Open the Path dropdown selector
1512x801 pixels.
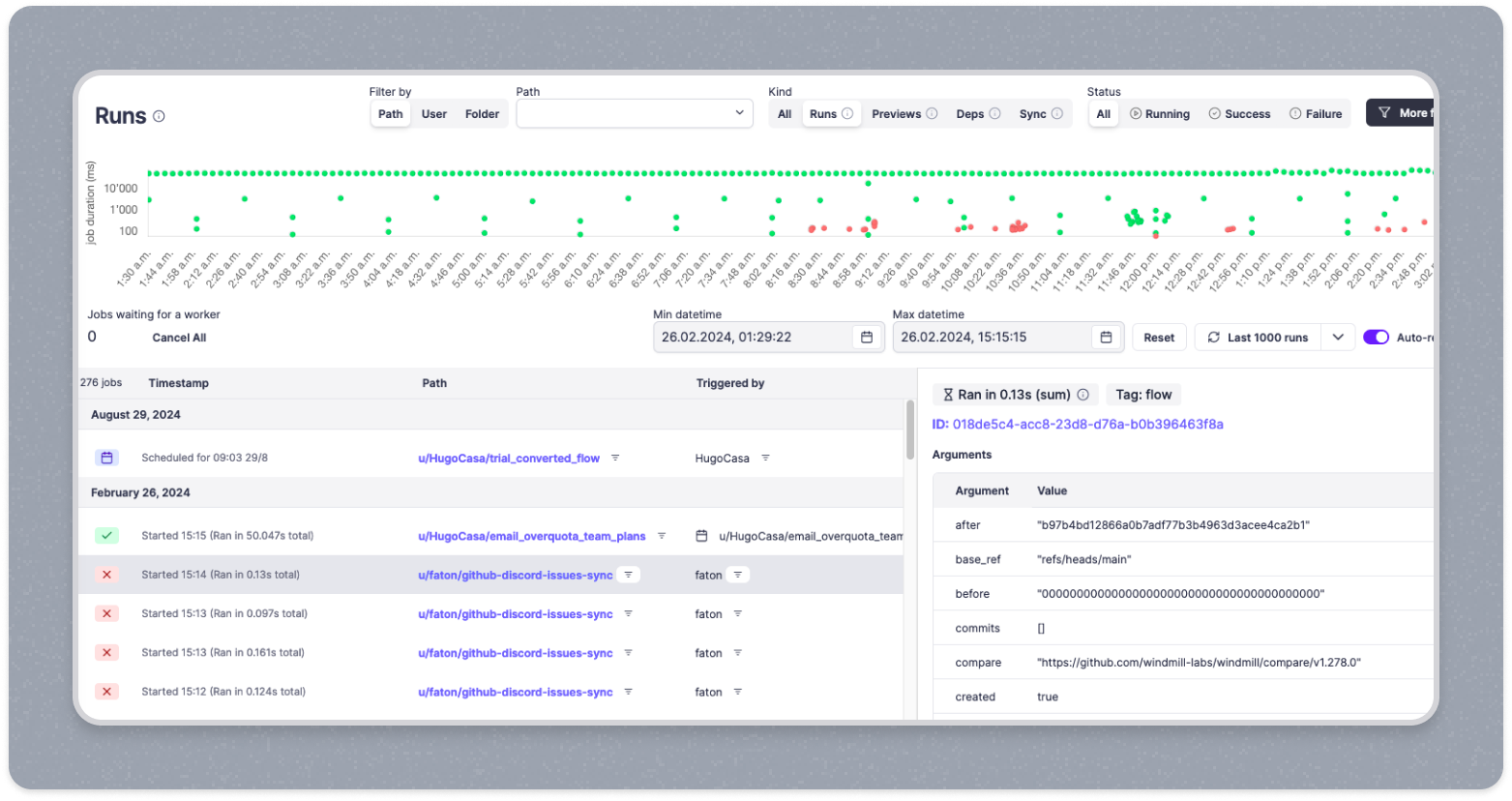pos(635,113)
